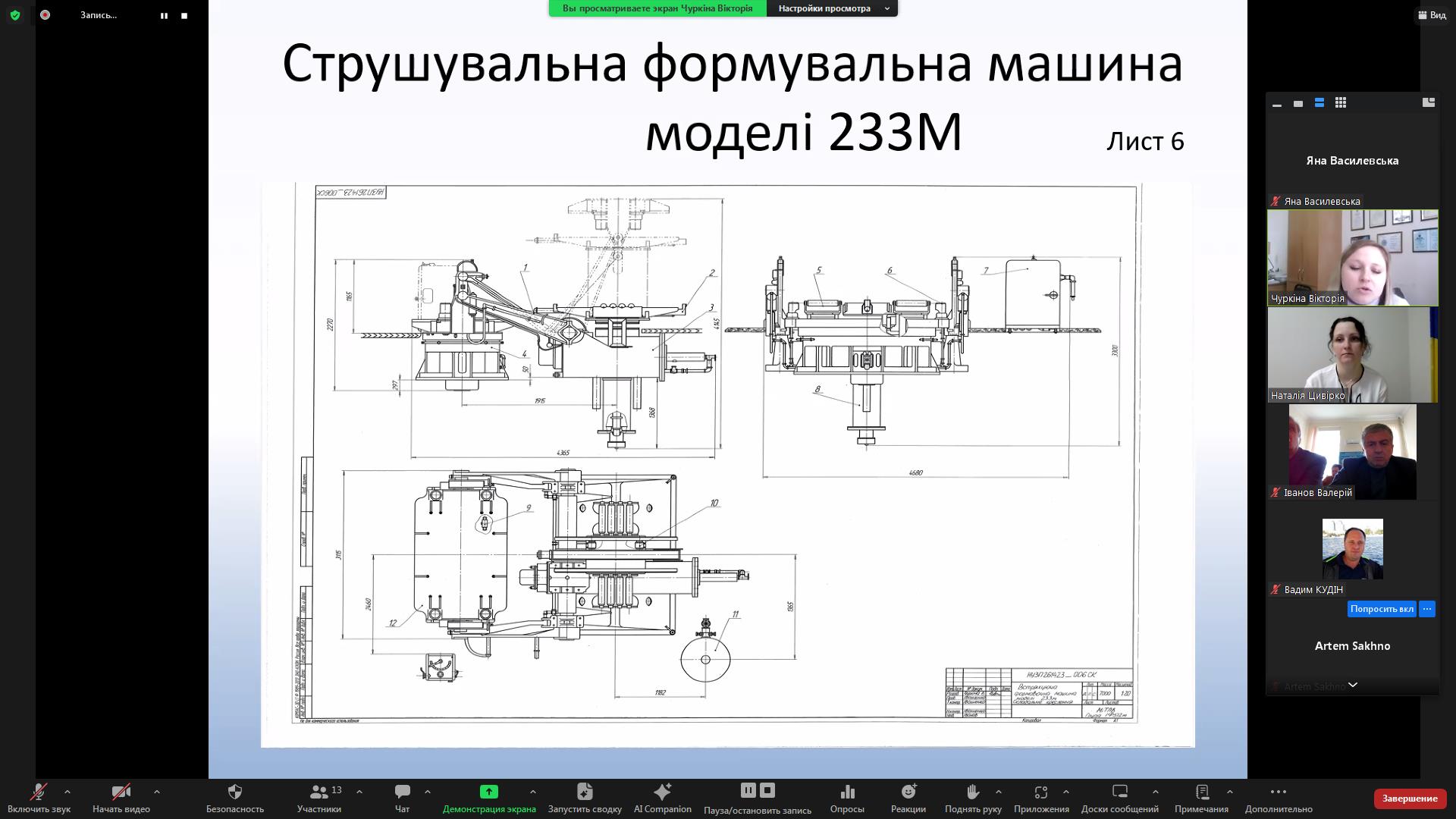Open the Security shield icon
This screenshot has width=1456, height=819.
tap(235, 792)
